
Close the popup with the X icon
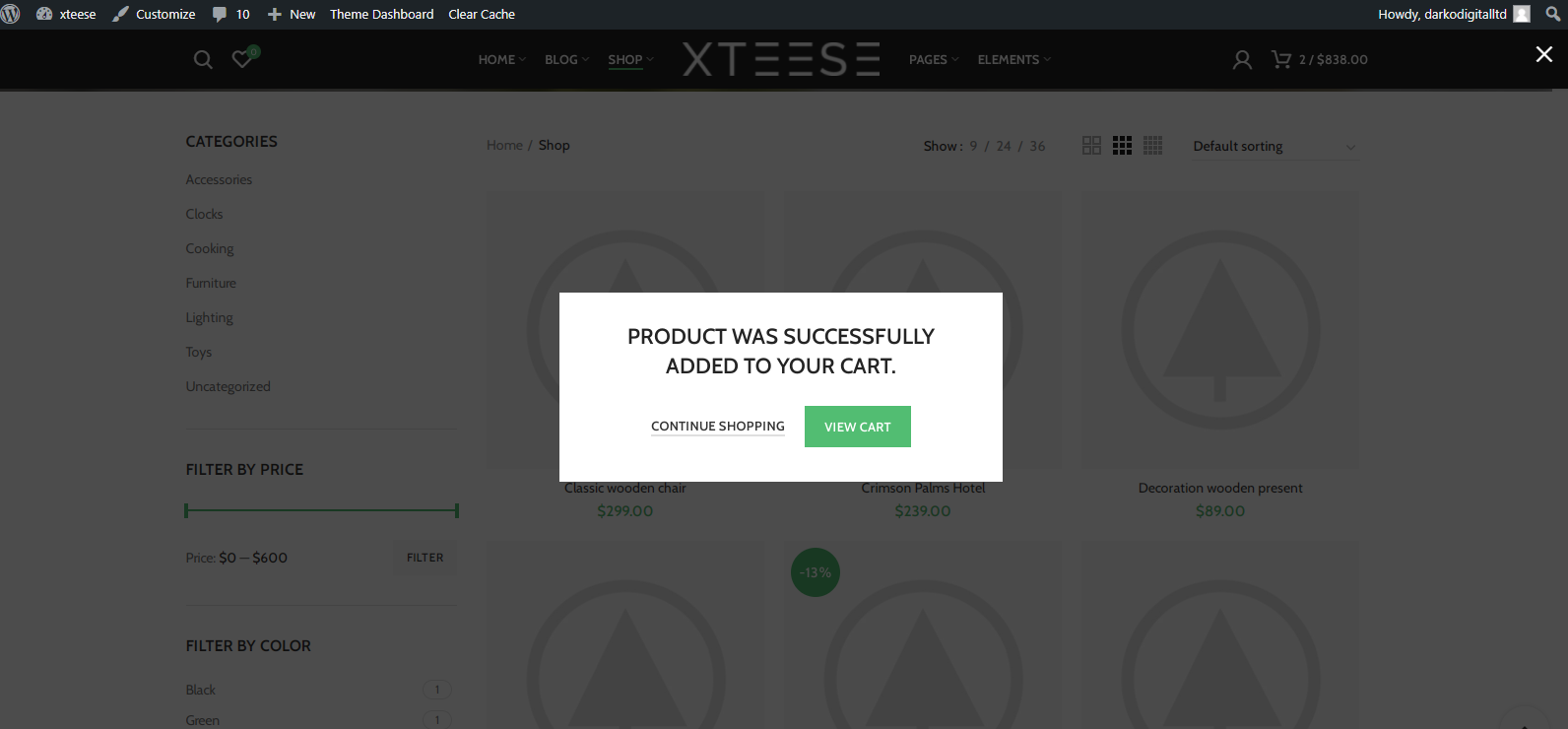click(1543, 54)
